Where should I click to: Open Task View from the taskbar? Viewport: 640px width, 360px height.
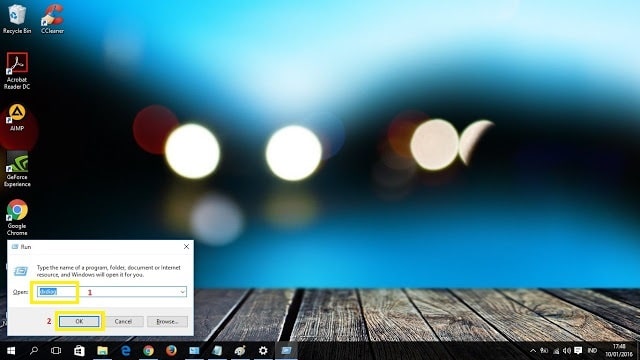pyautogui.click(x=56, y=351)
